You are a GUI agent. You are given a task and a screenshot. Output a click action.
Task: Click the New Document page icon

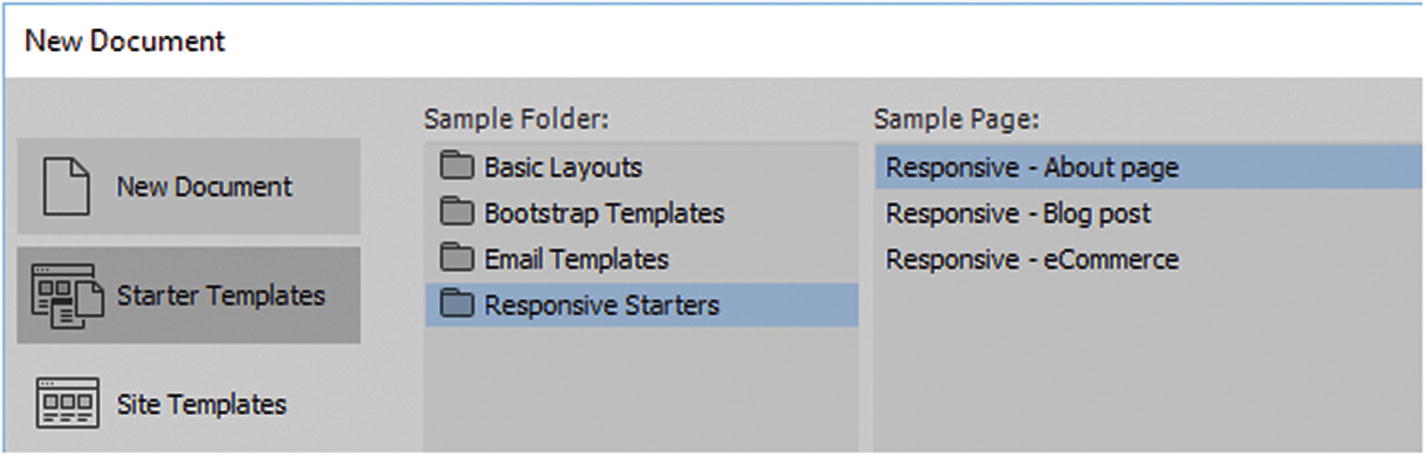click(x=67, y=187)
